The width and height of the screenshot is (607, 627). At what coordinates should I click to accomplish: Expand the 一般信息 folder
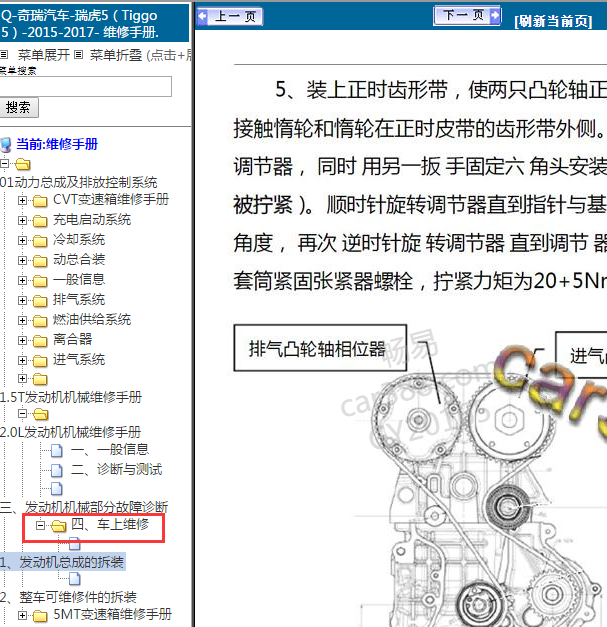coord(22,280)
